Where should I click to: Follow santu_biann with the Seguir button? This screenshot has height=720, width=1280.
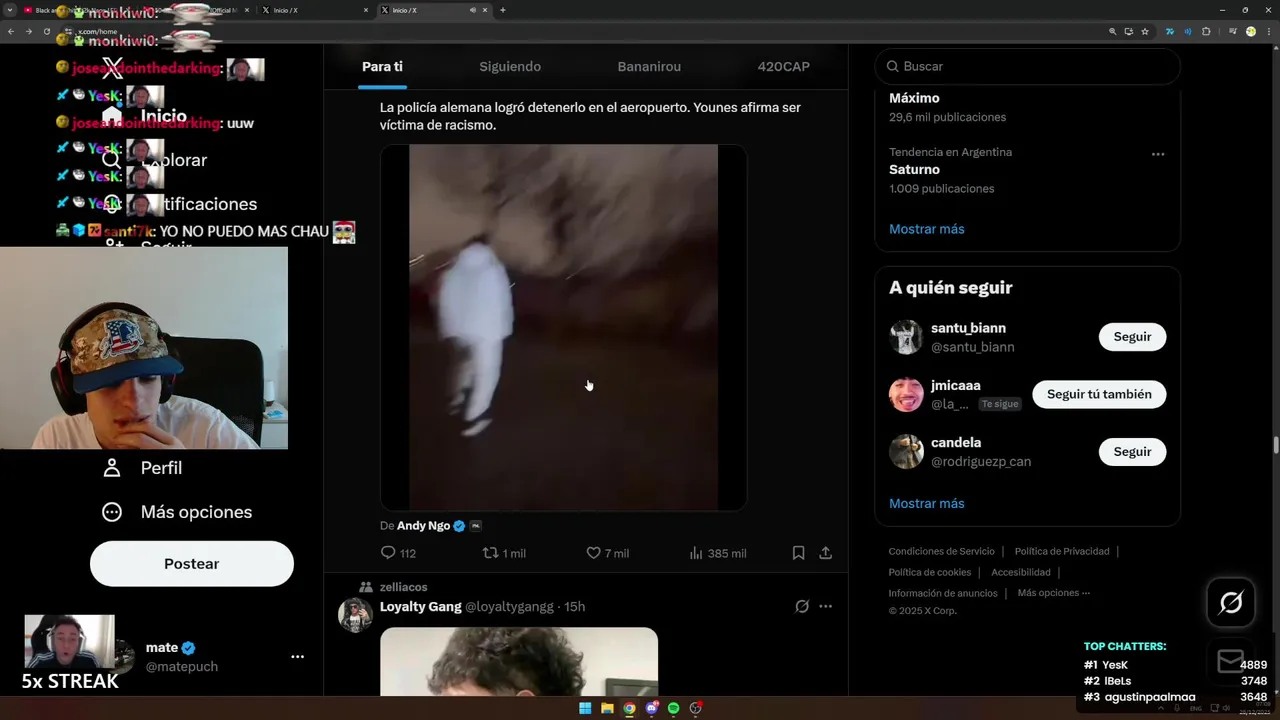[1132, 337]
